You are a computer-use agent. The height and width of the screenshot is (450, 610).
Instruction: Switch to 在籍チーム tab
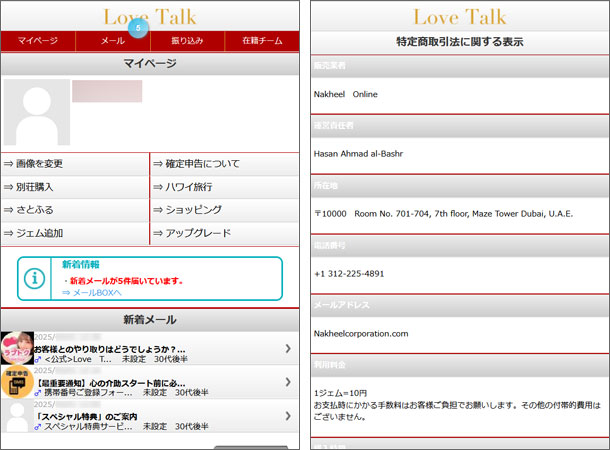click(x=262, y=41)
